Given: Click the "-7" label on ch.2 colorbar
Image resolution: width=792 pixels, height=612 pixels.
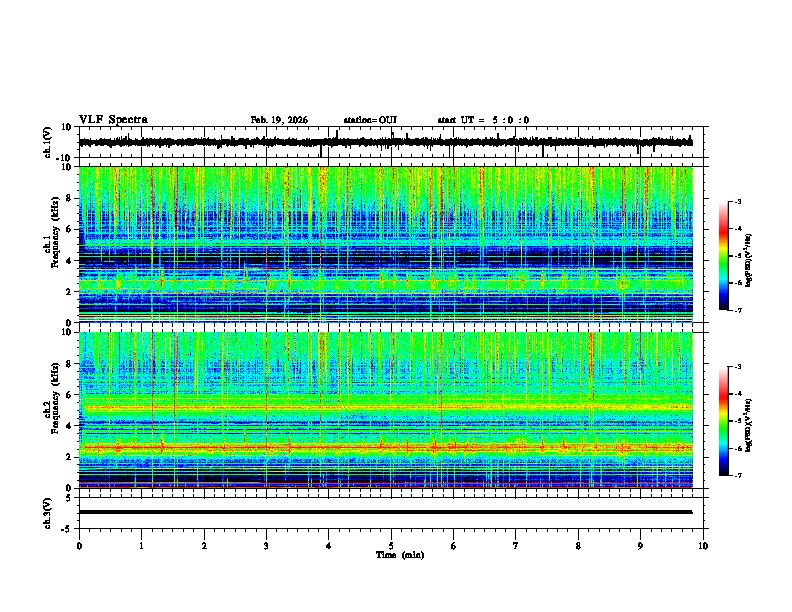Looking at the screenshot, I should click(738, 475).
